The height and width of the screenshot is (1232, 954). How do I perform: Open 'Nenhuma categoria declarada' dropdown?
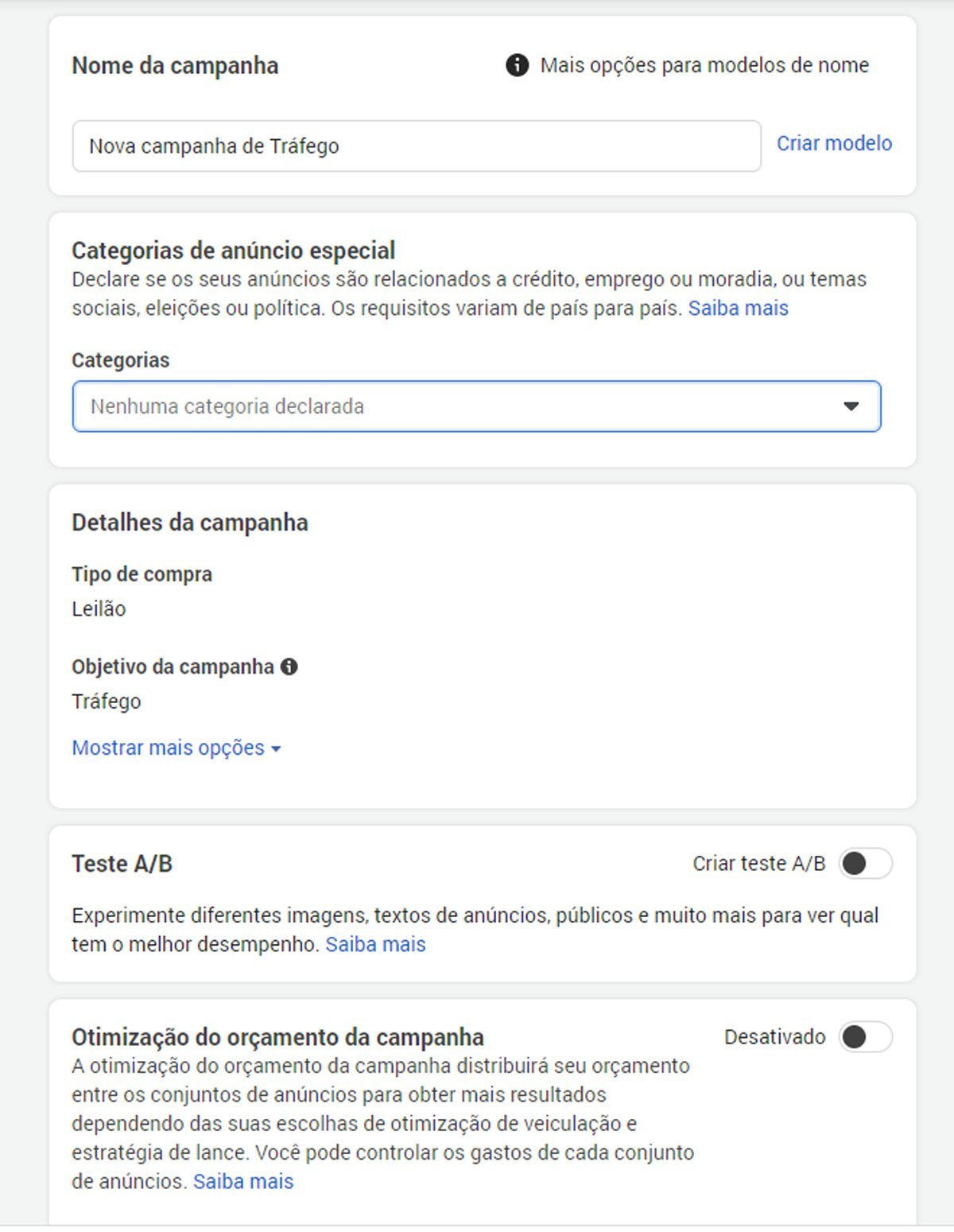476,406
